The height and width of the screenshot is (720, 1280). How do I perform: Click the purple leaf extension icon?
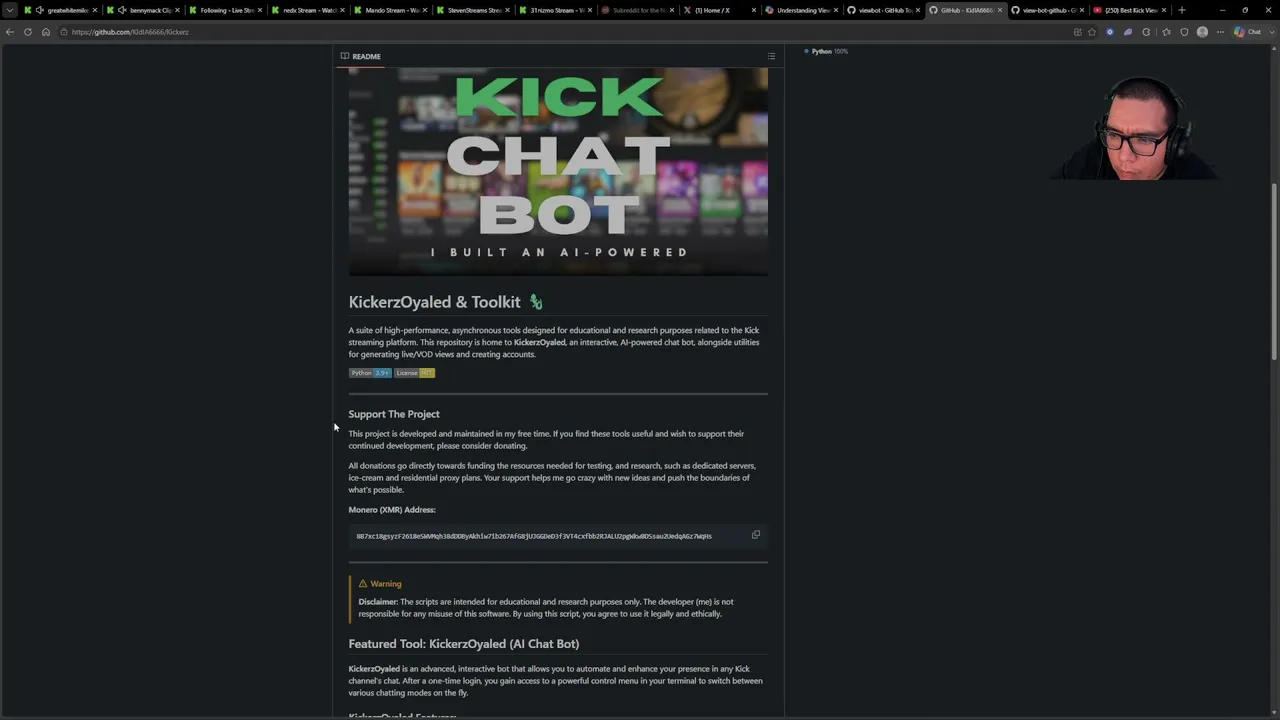(1128, 32)
